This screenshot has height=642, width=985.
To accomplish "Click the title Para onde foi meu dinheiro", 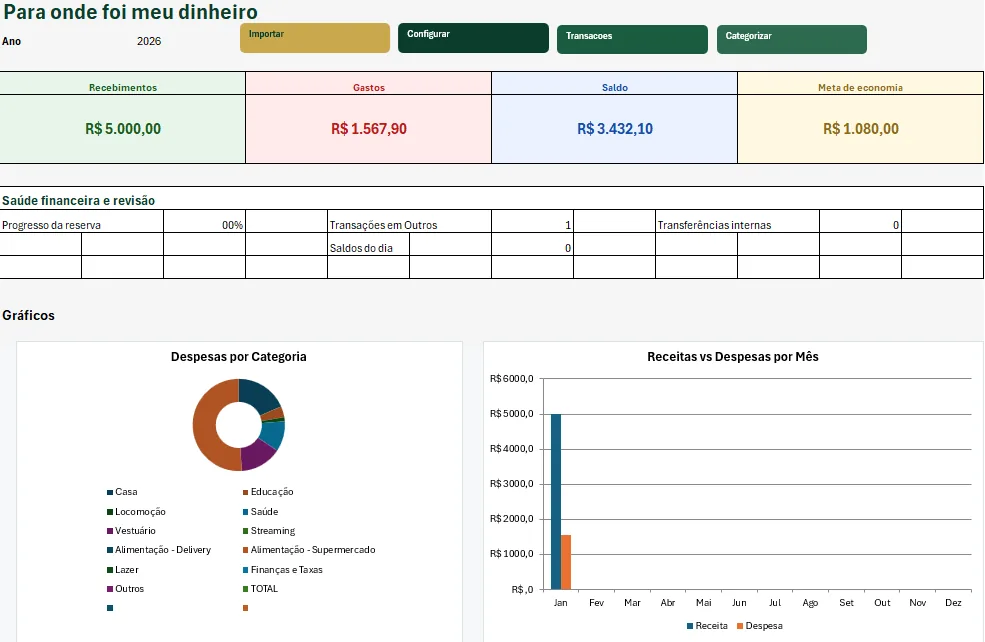I will pos(131,12).
